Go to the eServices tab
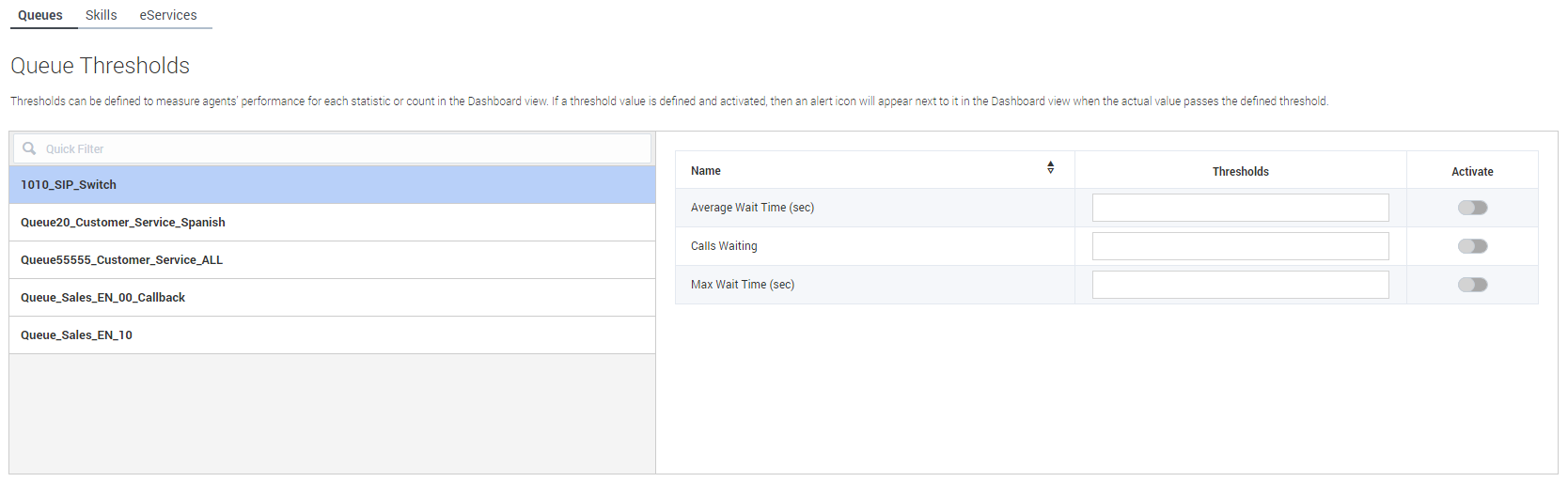Screen dimensions: 1568x482 pyautogui.click(x=168, y=15)
